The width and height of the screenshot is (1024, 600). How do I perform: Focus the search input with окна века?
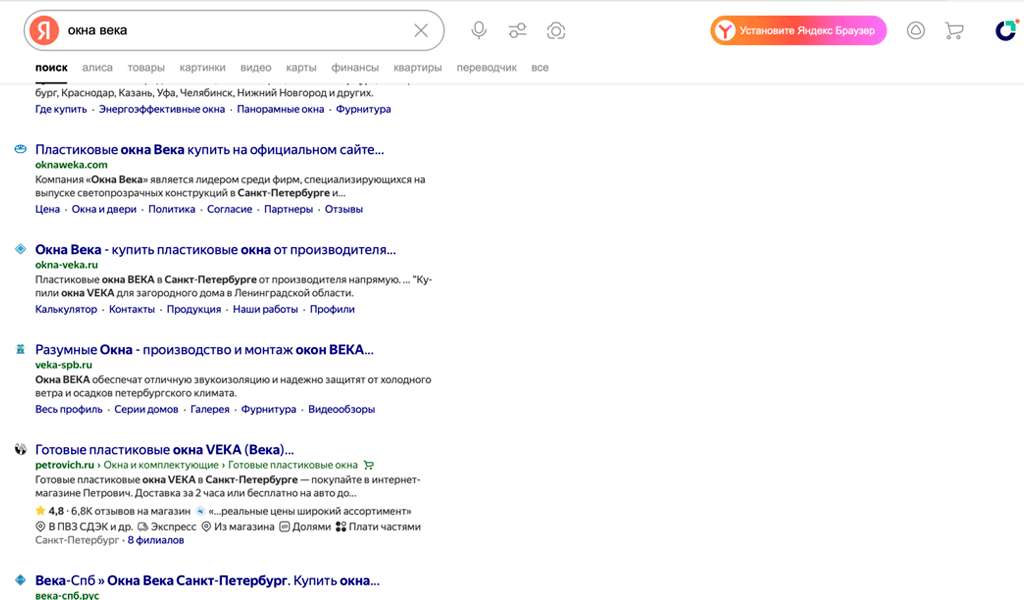pos(235,31)
